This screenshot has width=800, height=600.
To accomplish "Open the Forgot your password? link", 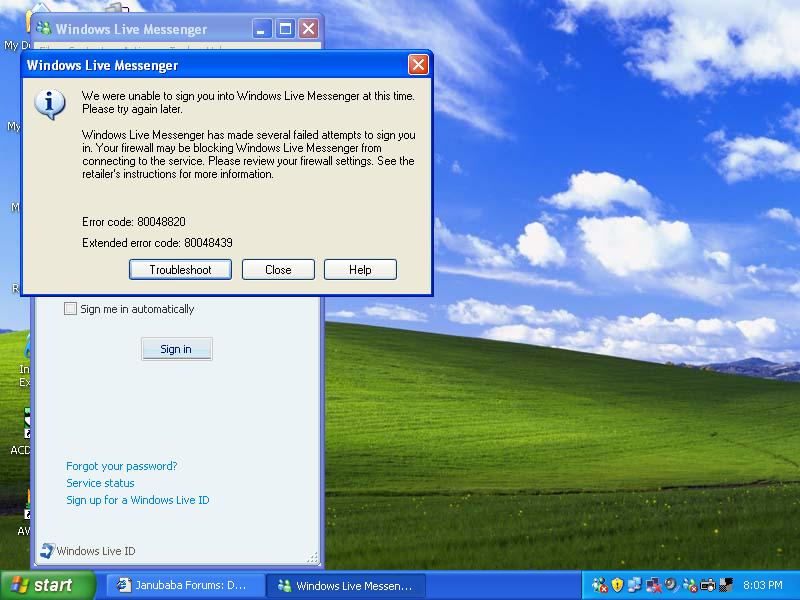I will [x=121, y=466].
